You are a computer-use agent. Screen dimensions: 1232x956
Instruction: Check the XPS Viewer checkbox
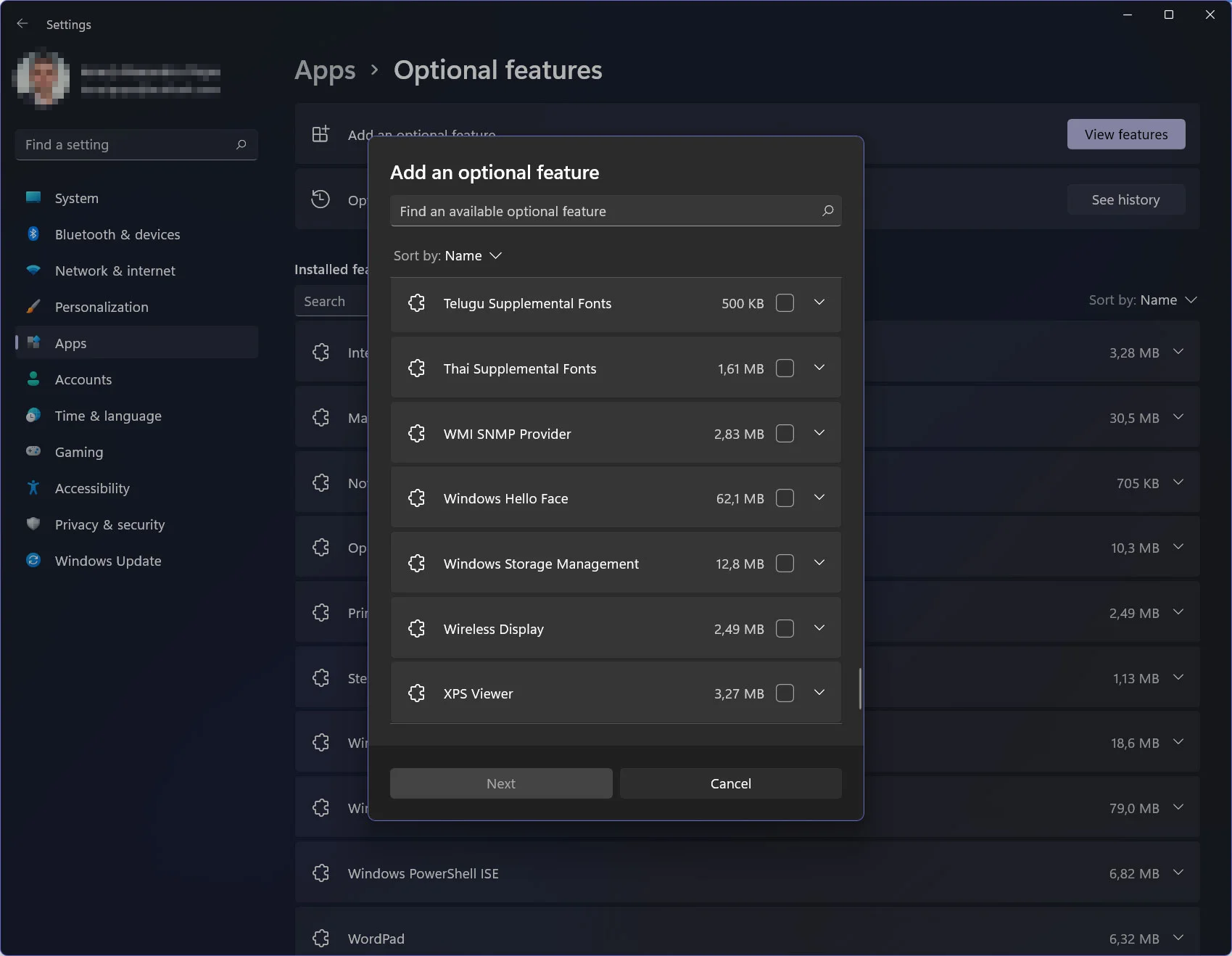pos(785,693)
